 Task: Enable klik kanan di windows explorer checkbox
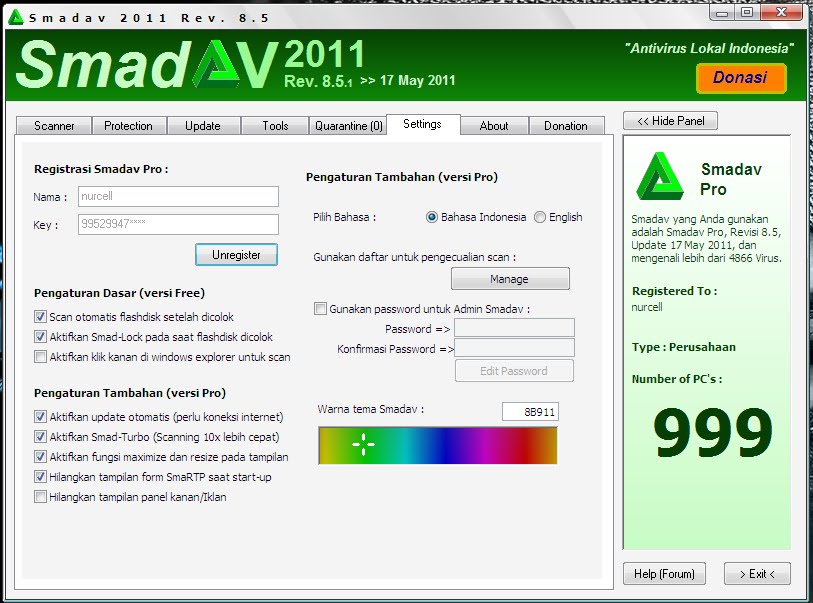pyautogui.click(x=40, y=357)
